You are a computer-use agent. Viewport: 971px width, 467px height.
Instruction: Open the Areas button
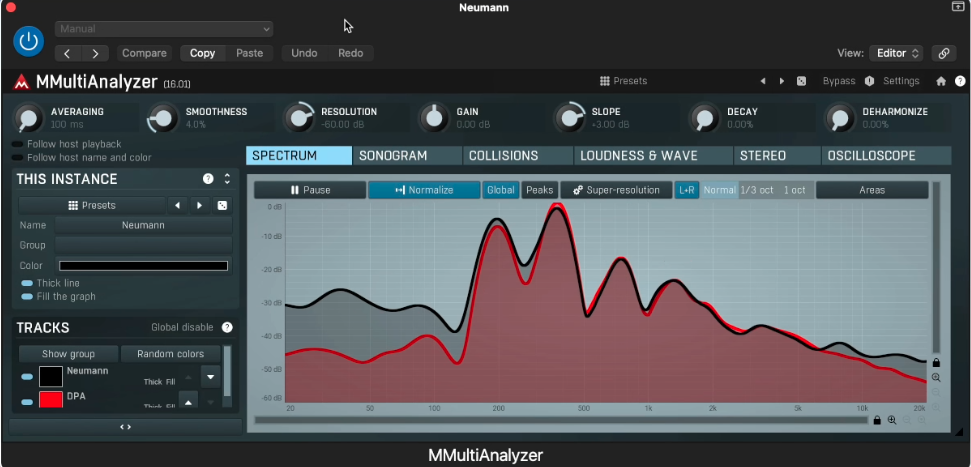click(x=872, y=190)
